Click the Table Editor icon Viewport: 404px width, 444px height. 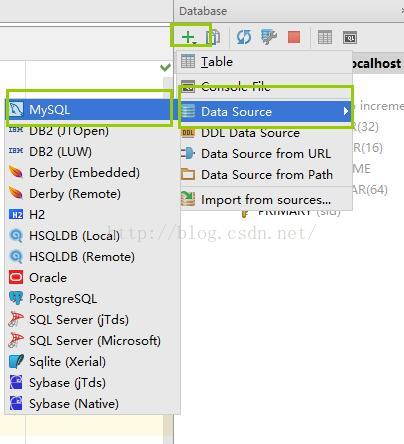point(325,37)
